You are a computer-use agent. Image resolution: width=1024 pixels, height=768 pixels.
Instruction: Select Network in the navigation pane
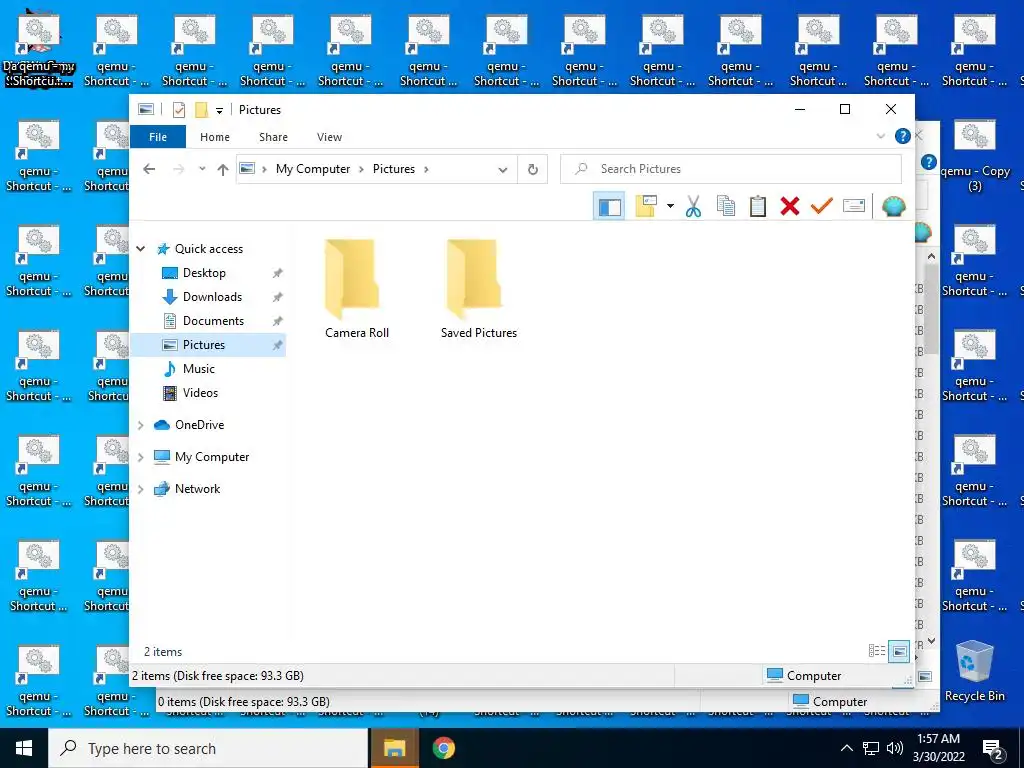pyautogui.click(x=197, y=489)
